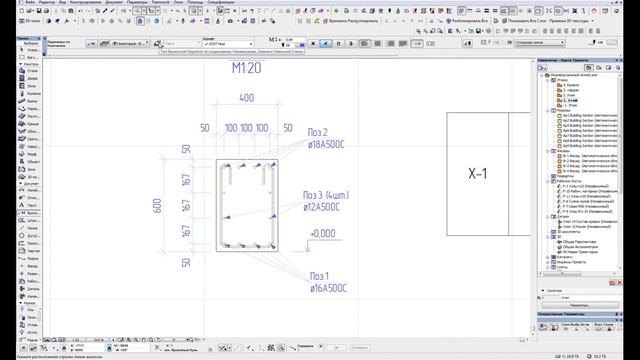Select the Разрез (Section) tool
The width and height of the screenshot is (640, 360).
pyautogui.click(x=29, y=258)
